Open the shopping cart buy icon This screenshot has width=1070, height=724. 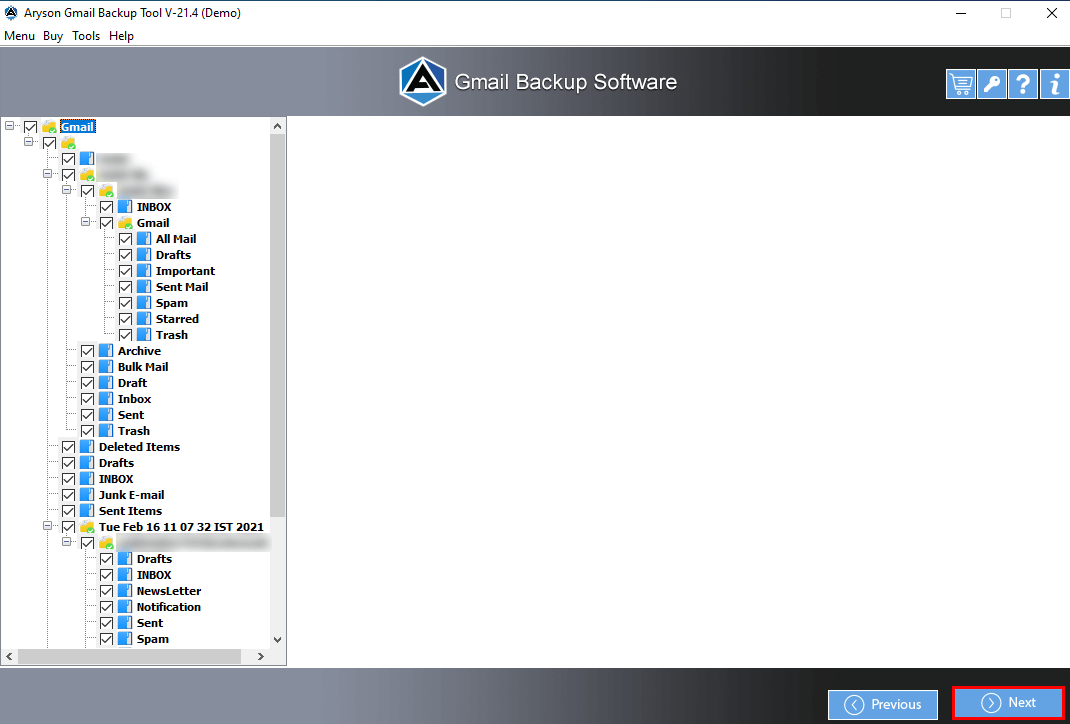[x=960, y=85]
